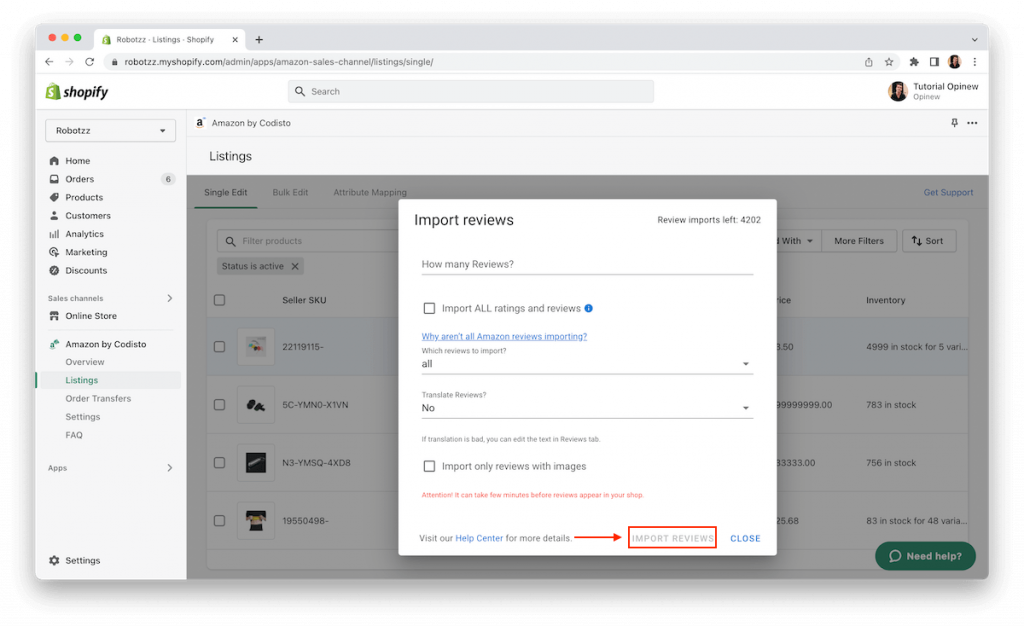The width and height of the screenshot is (1024, 626).
Task: Reload the page with refresh icon
Action: pyautogui.click(x=89, y=61)
